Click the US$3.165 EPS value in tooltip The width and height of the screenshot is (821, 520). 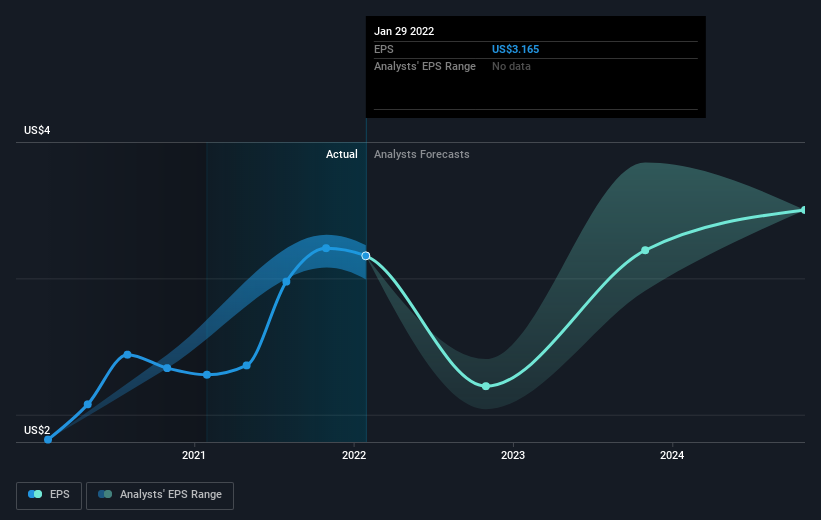[x=515, y=49]
